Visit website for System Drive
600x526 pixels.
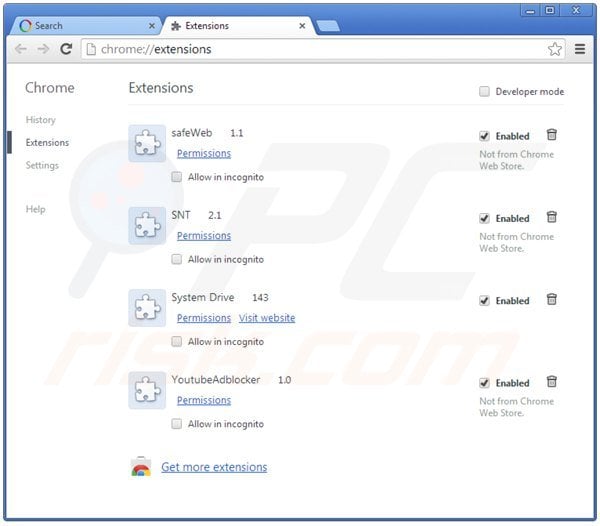[267, 318]
